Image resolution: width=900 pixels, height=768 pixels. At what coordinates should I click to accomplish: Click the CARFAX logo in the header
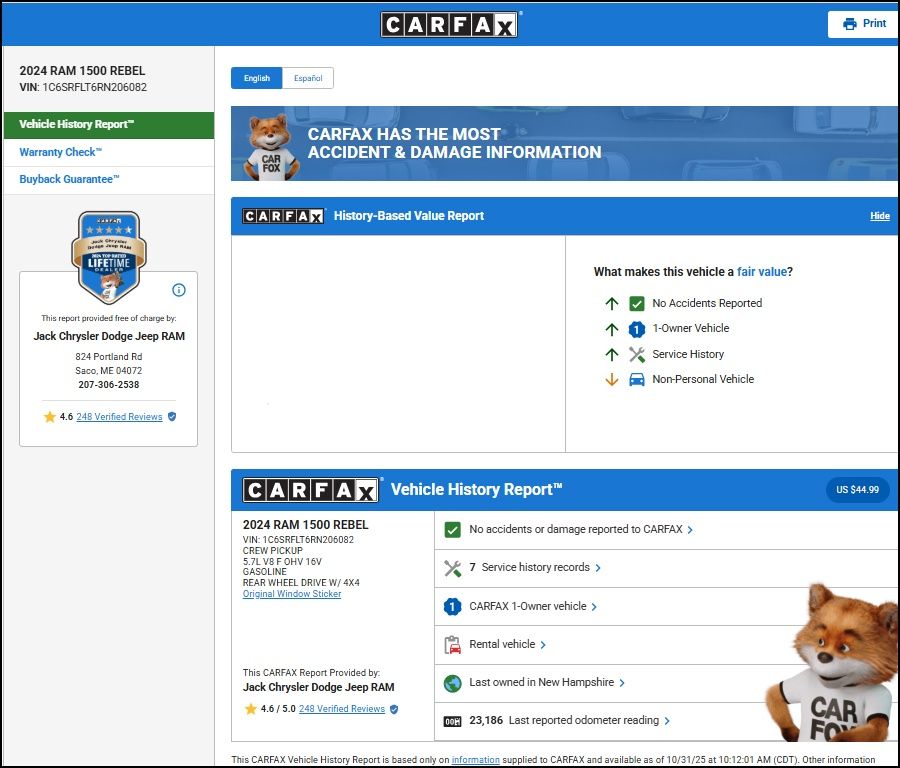pyautogui.click(x=449, y=24)
